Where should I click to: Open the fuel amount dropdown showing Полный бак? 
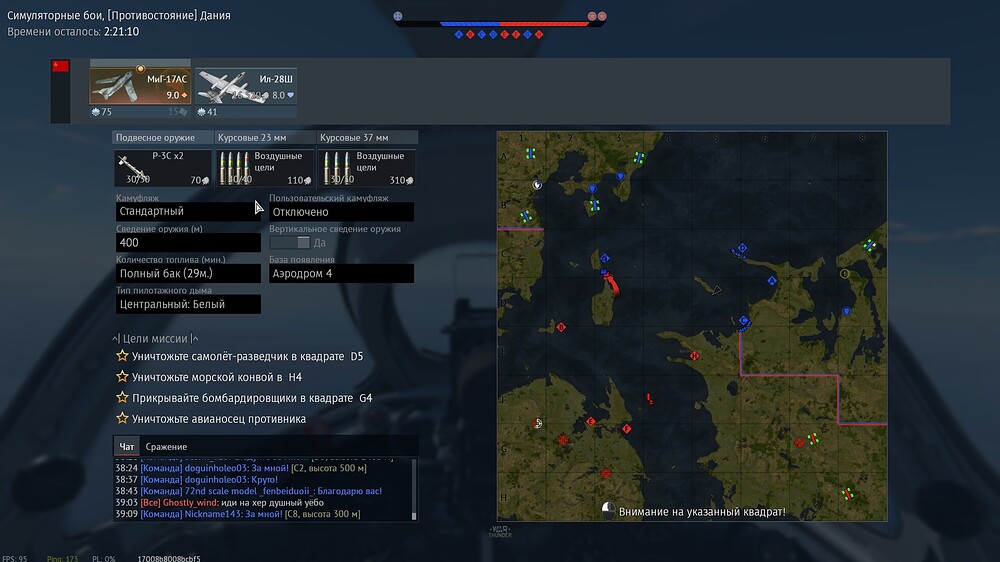[188, 274]
